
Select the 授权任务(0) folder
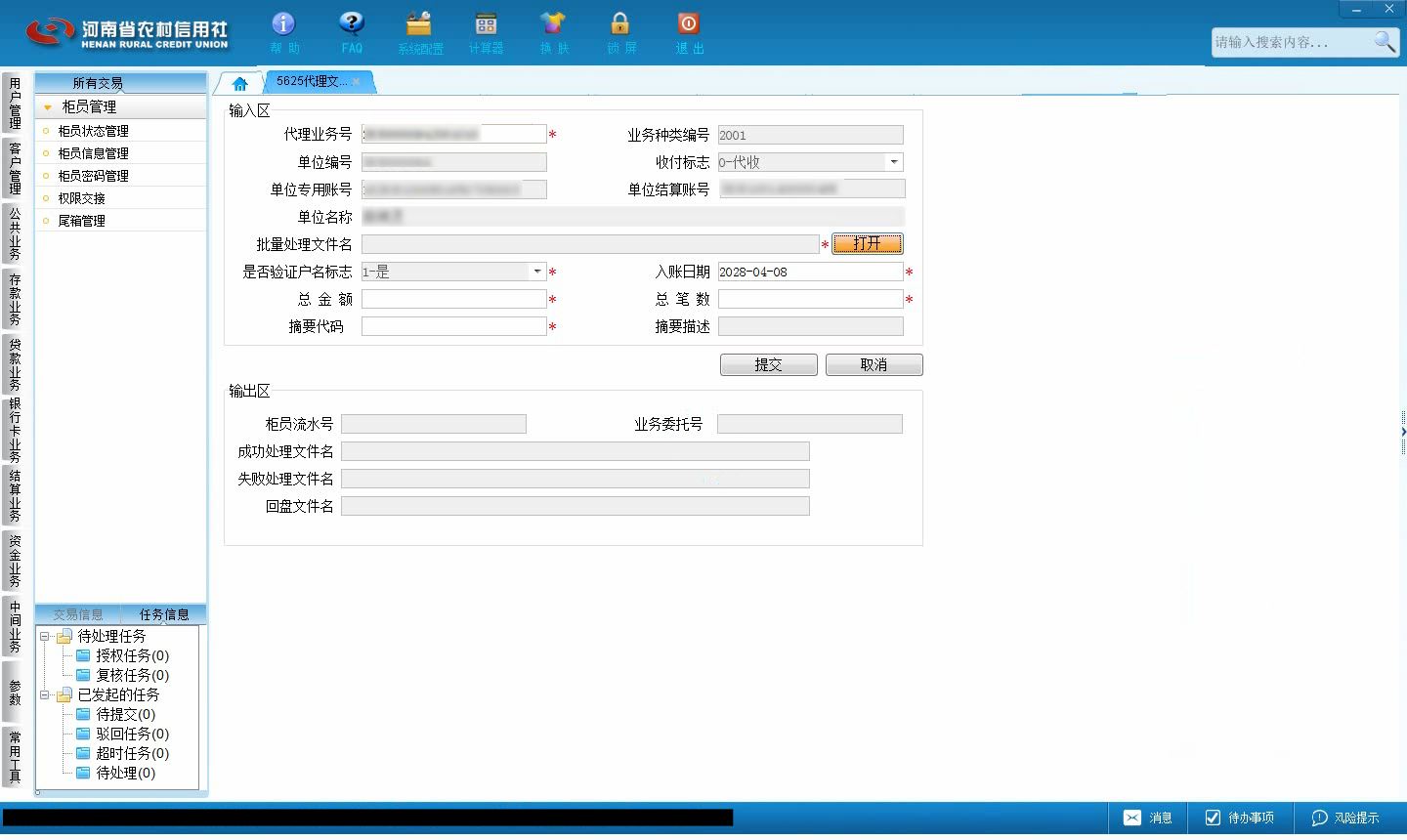pos(122,655)
